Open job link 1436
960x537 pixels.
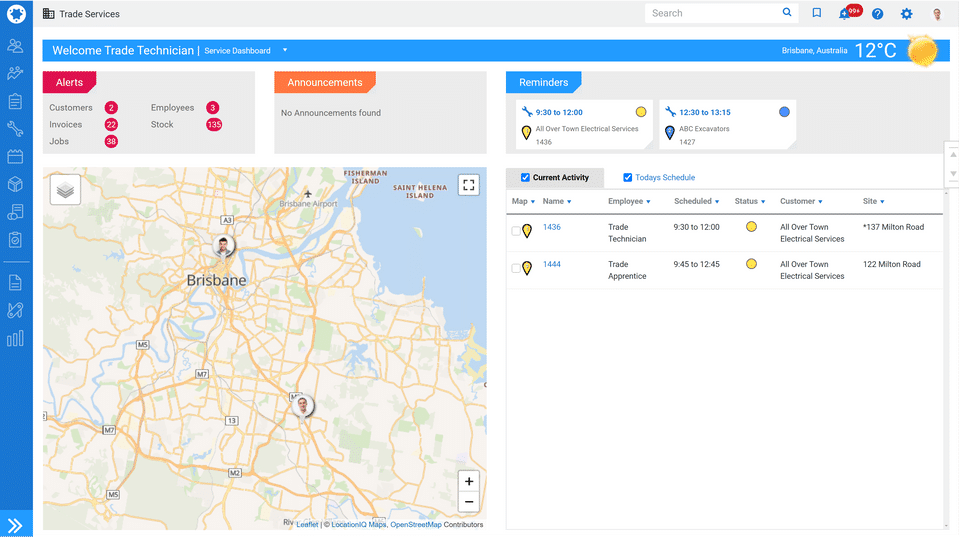[x=552, y=227]
